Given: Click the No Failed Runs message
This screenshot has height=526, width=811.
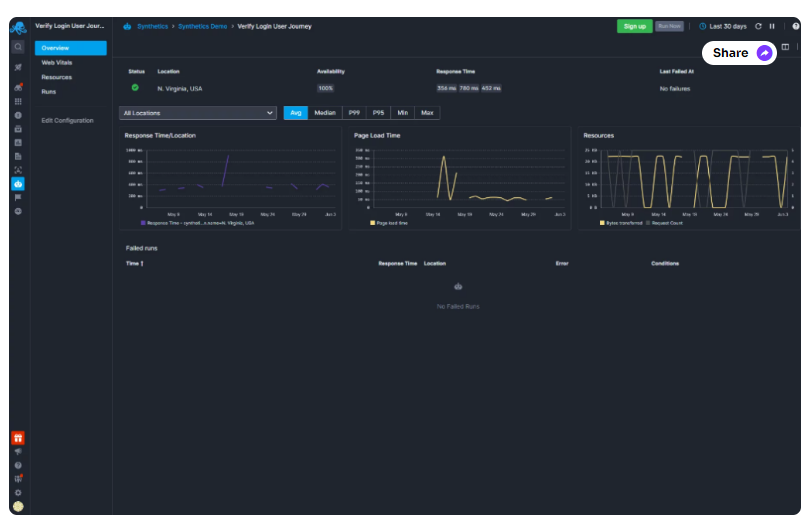Looking at the screenshot, I should tap(458, 307).
